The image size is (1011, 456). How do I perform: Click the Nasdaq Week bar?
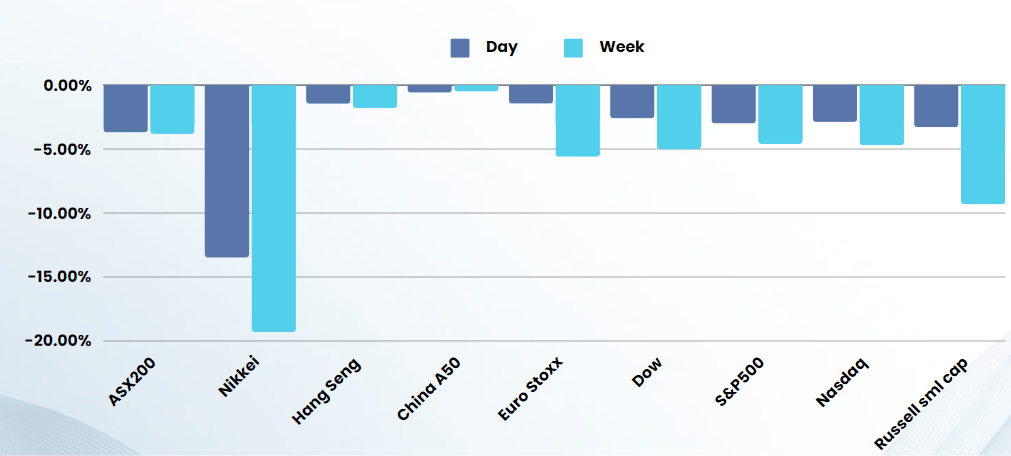(x=881, y=115)
